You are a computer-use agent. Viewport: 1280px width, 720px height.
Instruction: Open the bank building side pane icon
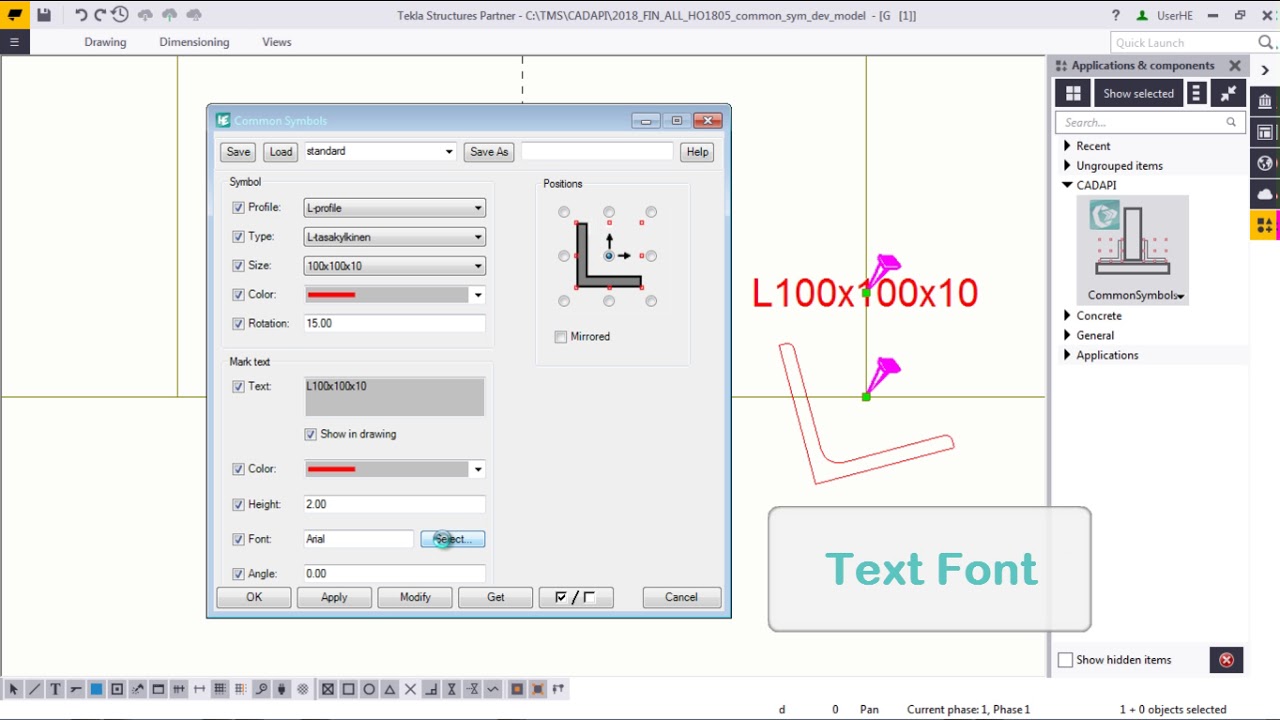coord(1265,101)
